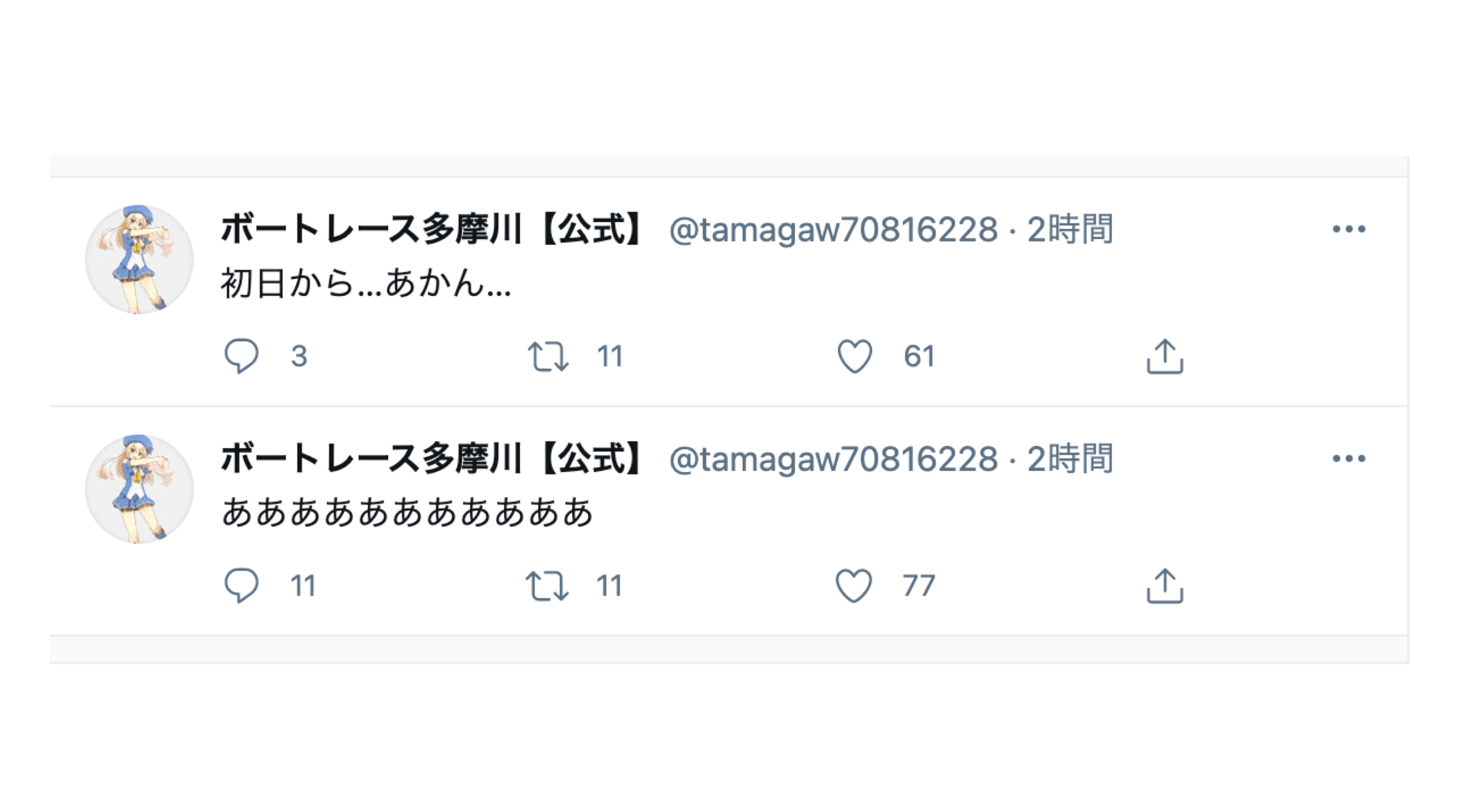Retweet the ああああああ tweet

click(x=547, y=585)
